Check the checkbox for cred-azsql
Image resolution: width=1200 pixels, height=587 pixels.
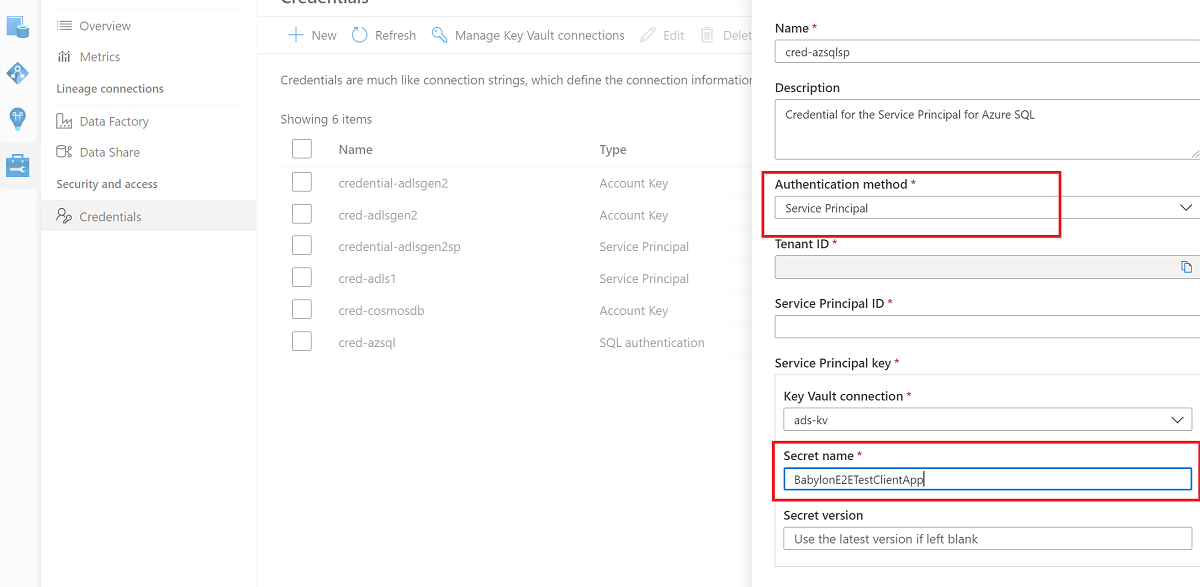pyautogui.click(x=301, y=341)
